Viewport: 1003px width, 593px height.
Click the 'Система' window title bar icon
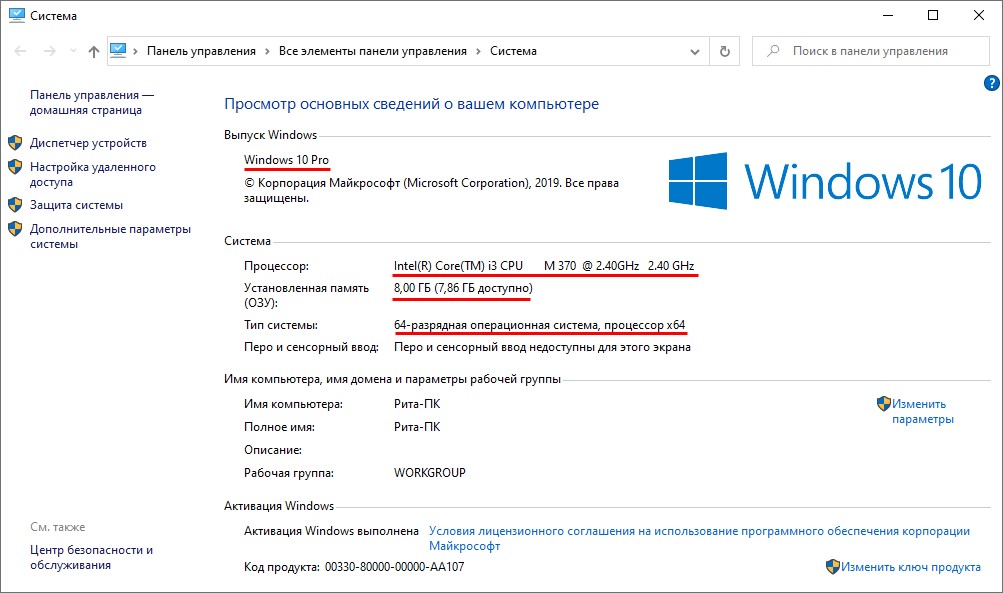17,15
